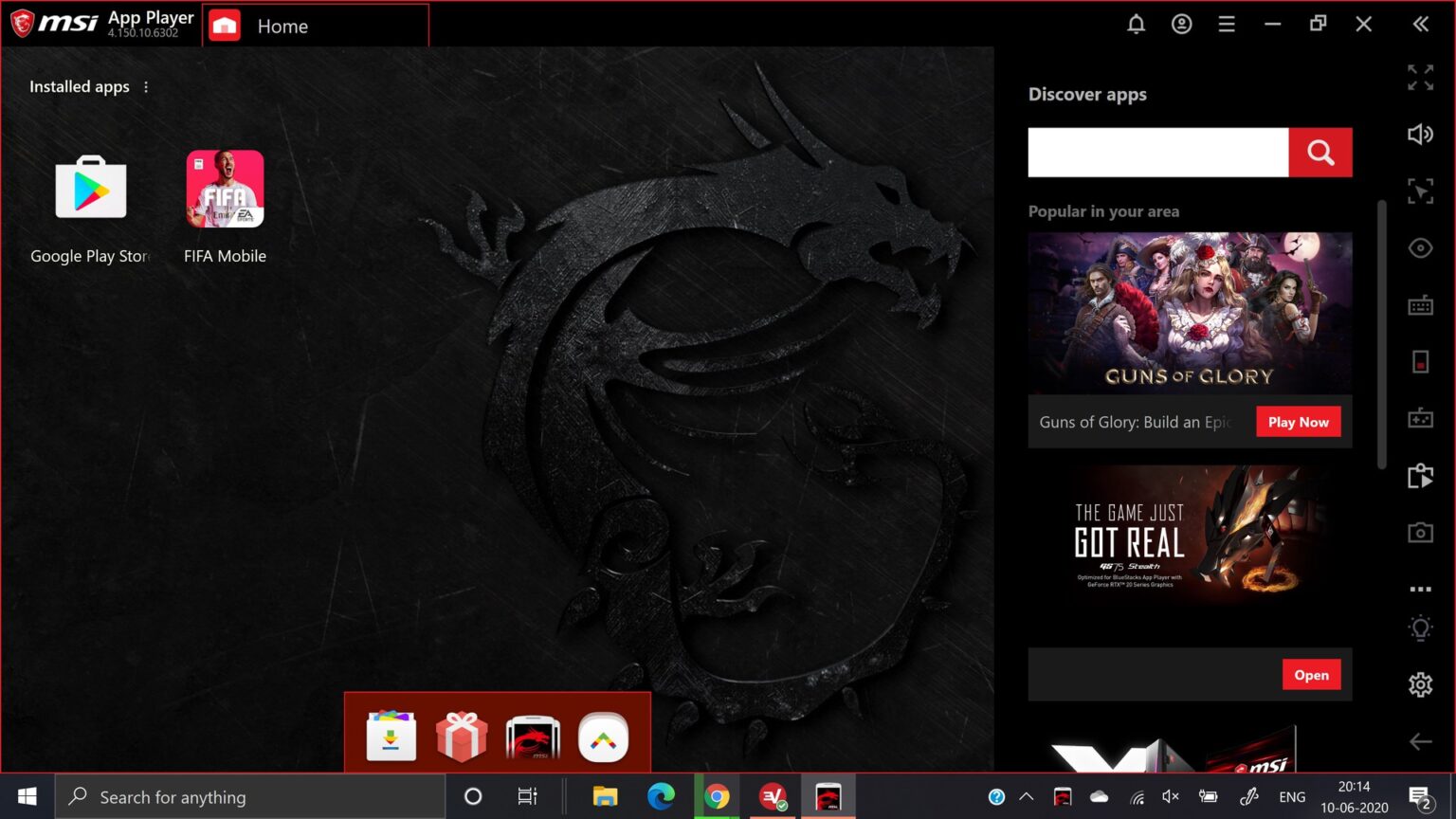Open more options ellipsis in sidebar
Screen dimensions: 1456x819
point(1420,590)
